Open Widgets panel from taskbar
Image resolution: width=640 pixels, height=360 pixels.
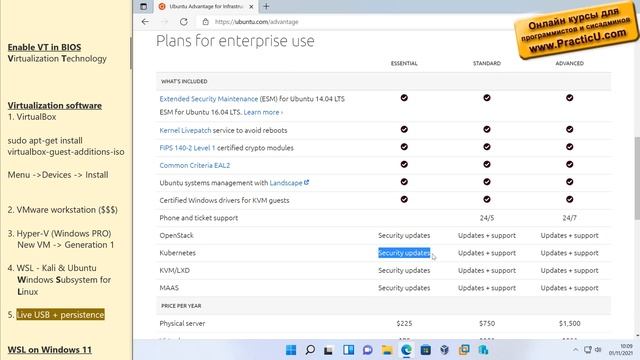[x=348, y=350]
